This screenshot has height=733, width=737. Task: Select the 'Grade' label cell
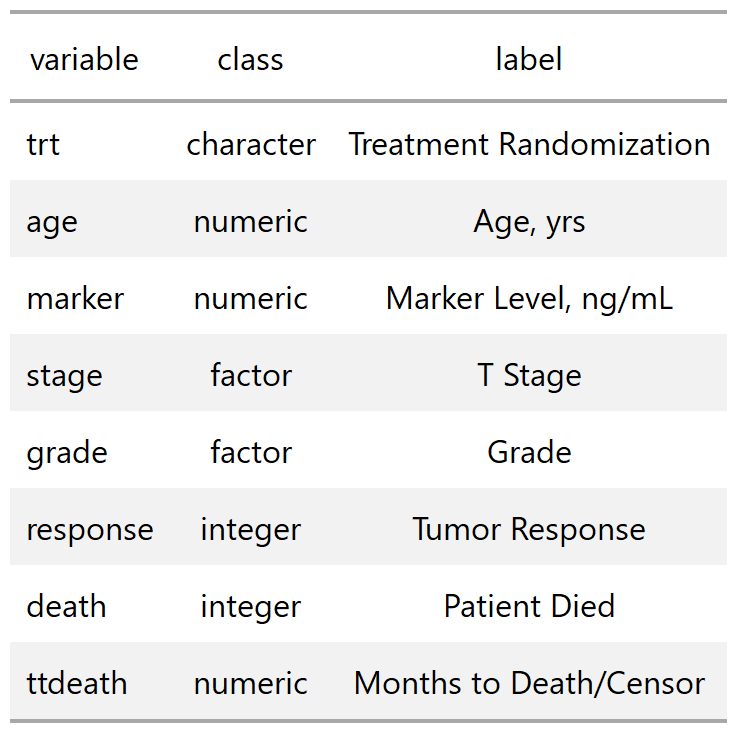[x=529, y=452]
